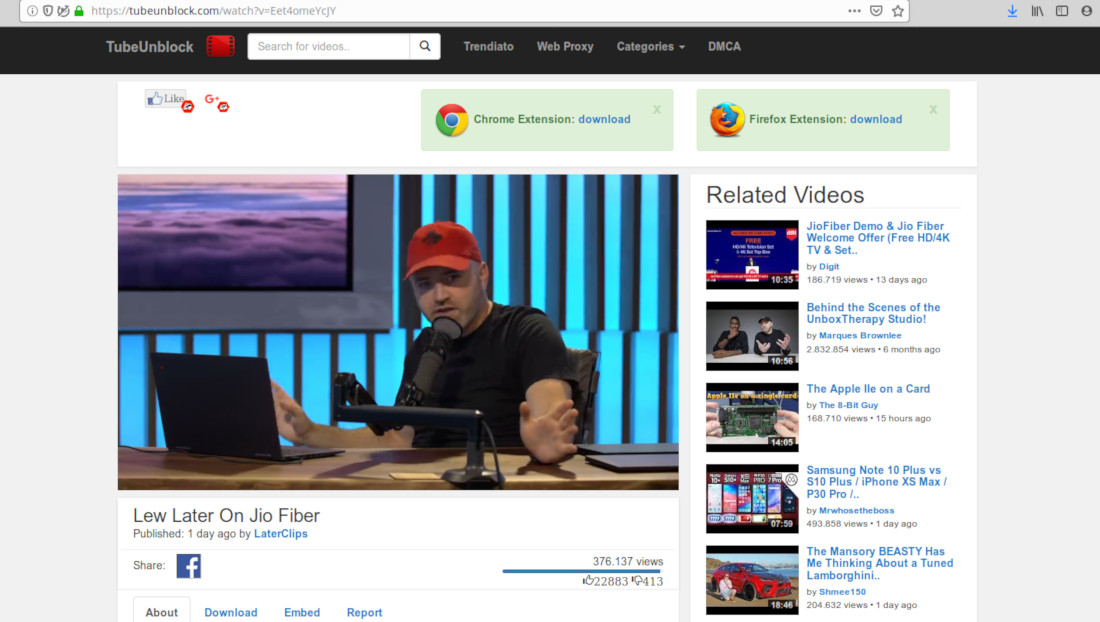
Task: Toggle the Firefox sidebar icon
Action: coord(1062,11)
